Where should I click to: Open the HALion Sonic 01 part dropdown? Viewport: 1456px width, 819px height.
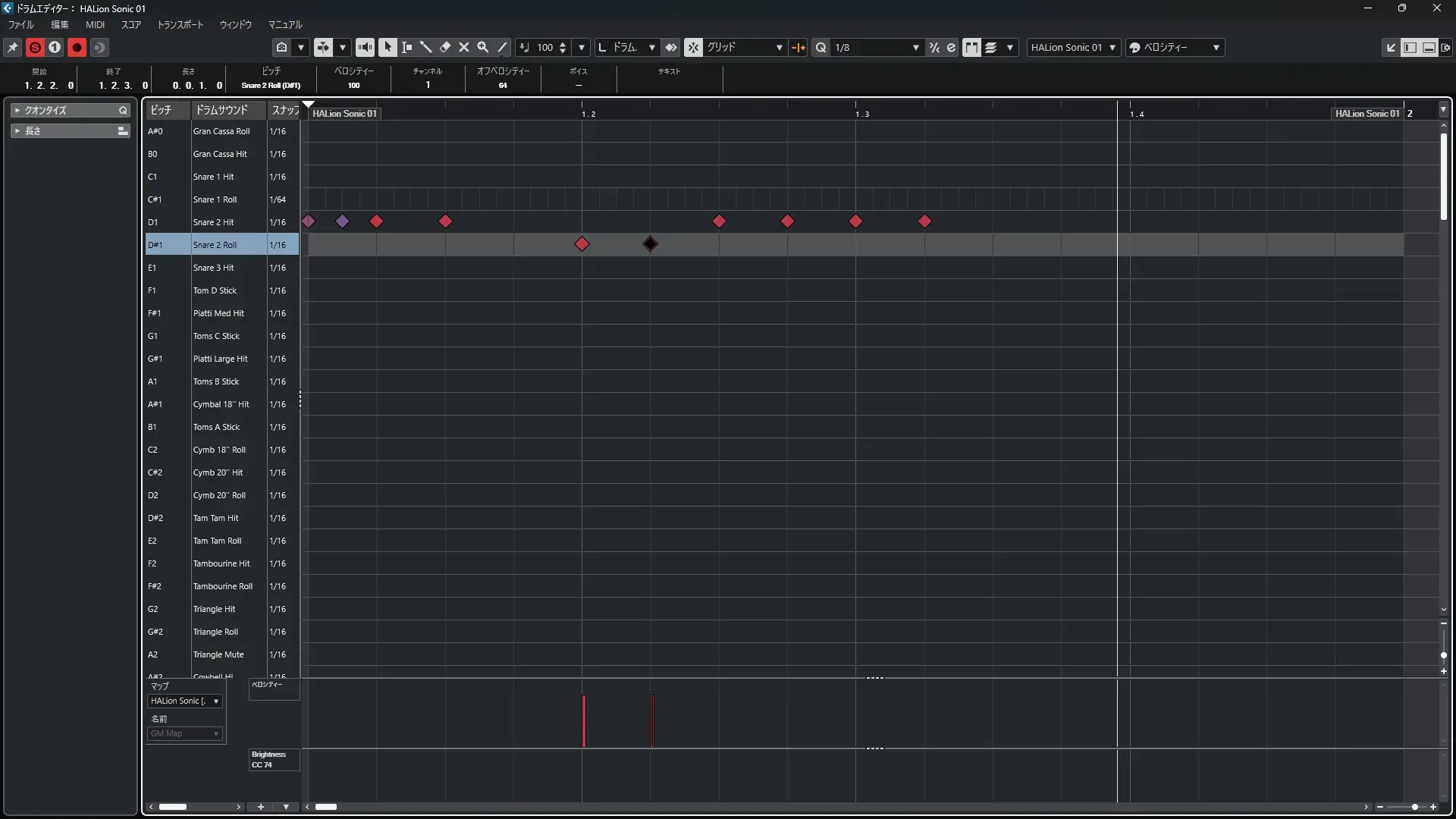pos(1073,47)
